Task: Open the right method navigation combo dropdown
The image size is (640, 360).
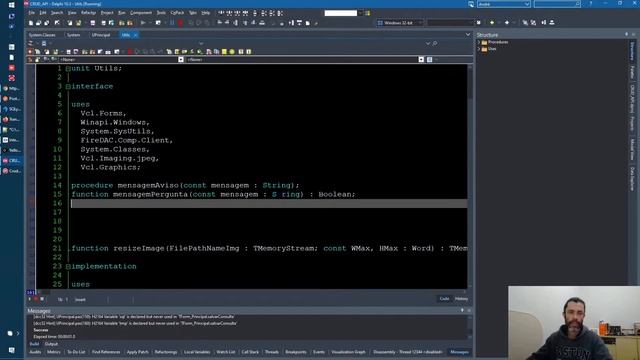Action: pos(421,60)
